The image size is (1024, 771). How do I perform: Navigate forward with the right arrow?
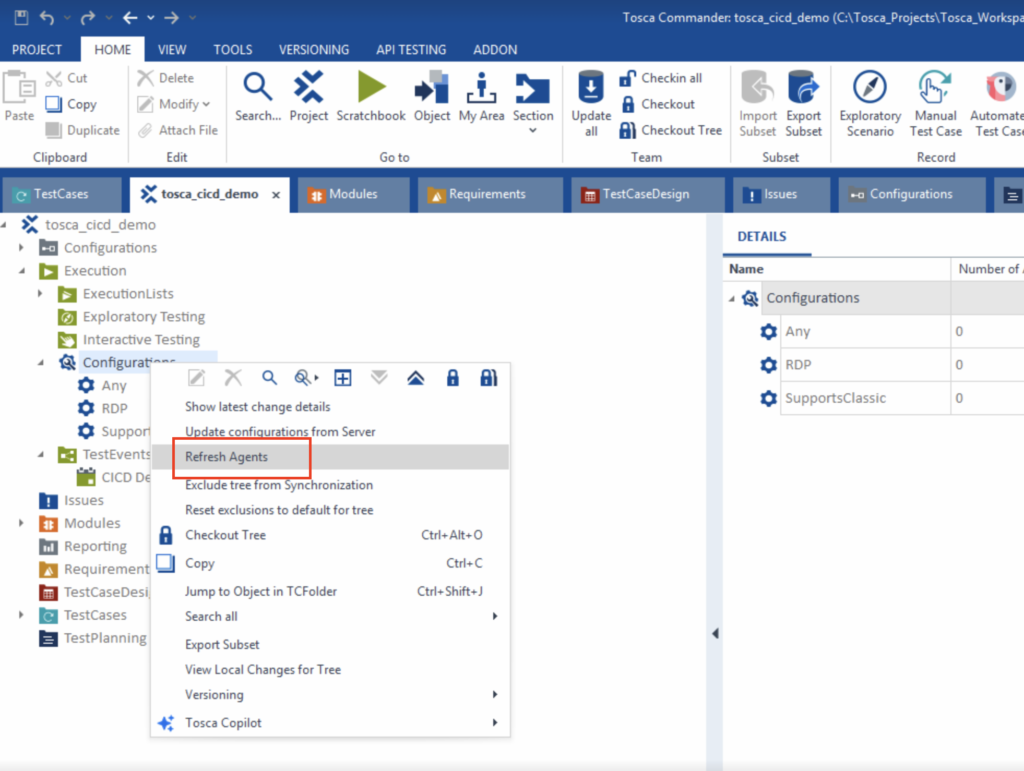(x=172, y=18)
